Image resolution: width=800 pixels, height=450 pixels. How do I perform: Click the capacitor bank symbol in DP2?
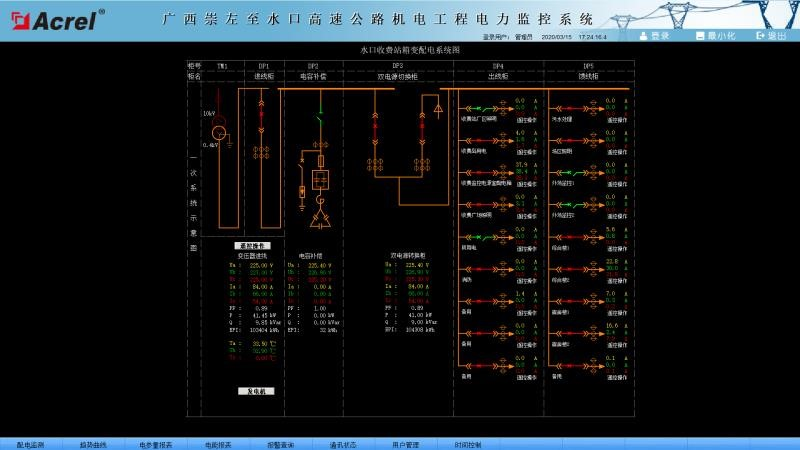click(x=320, y=180)
